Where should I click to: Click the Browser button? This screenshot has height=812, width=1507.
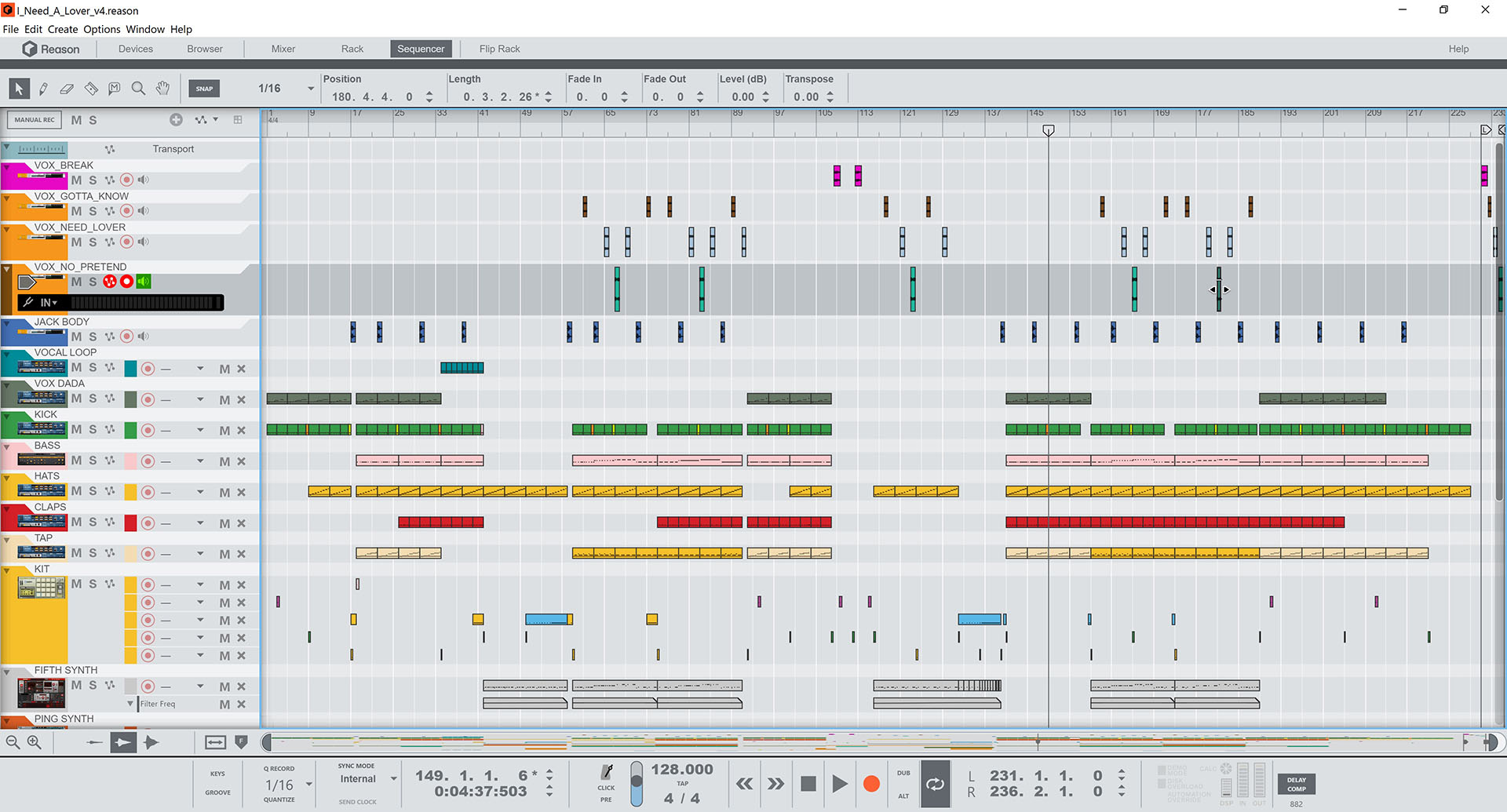[205, 49]
